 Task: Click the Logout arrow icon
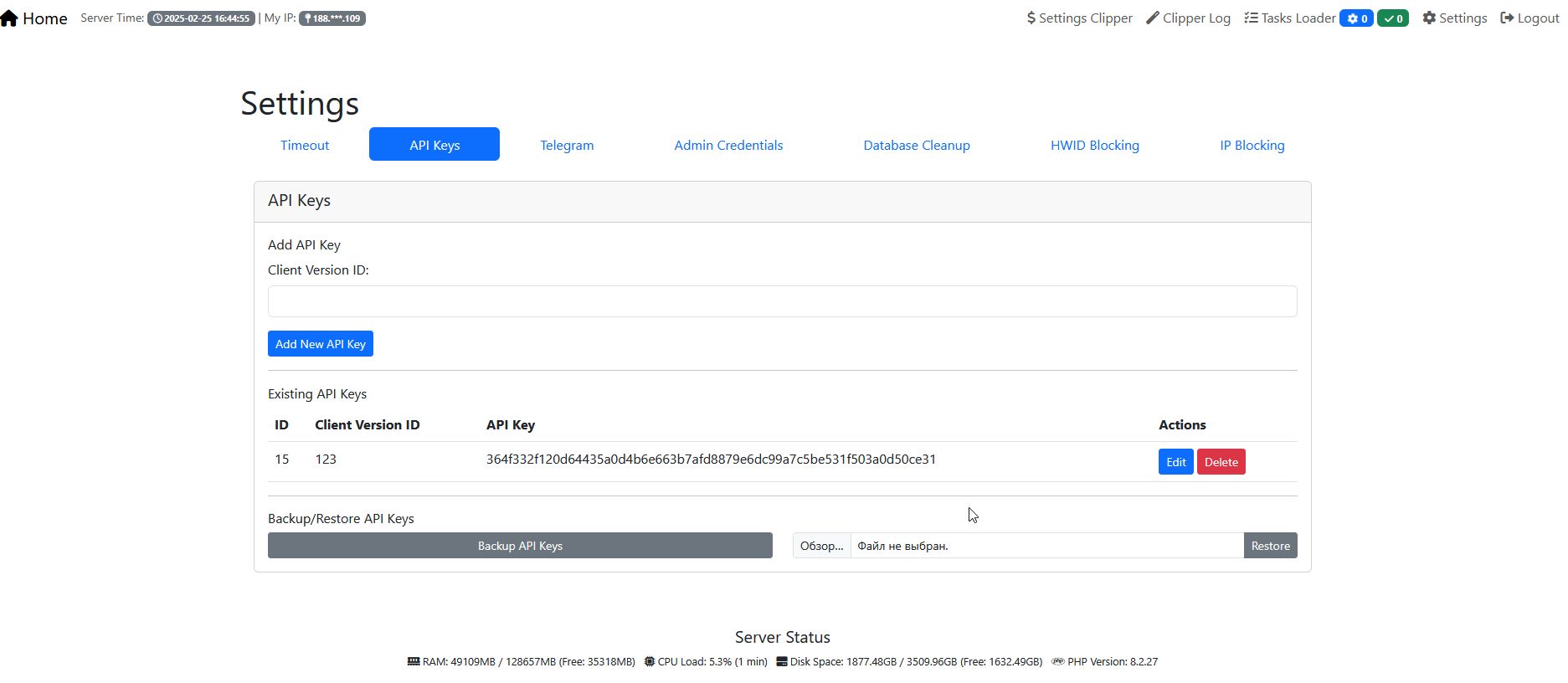(1507, 18)
